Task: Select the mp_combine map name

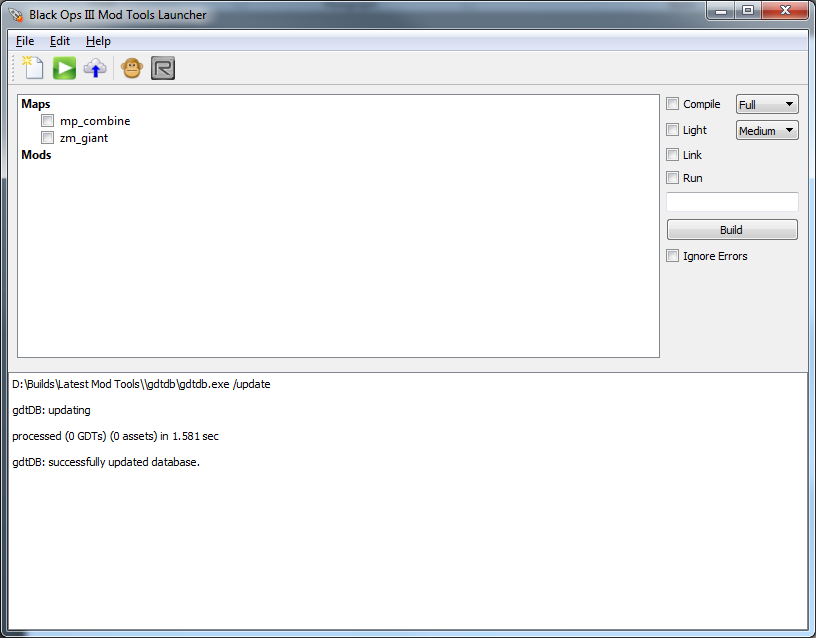Action: point(95,121)
